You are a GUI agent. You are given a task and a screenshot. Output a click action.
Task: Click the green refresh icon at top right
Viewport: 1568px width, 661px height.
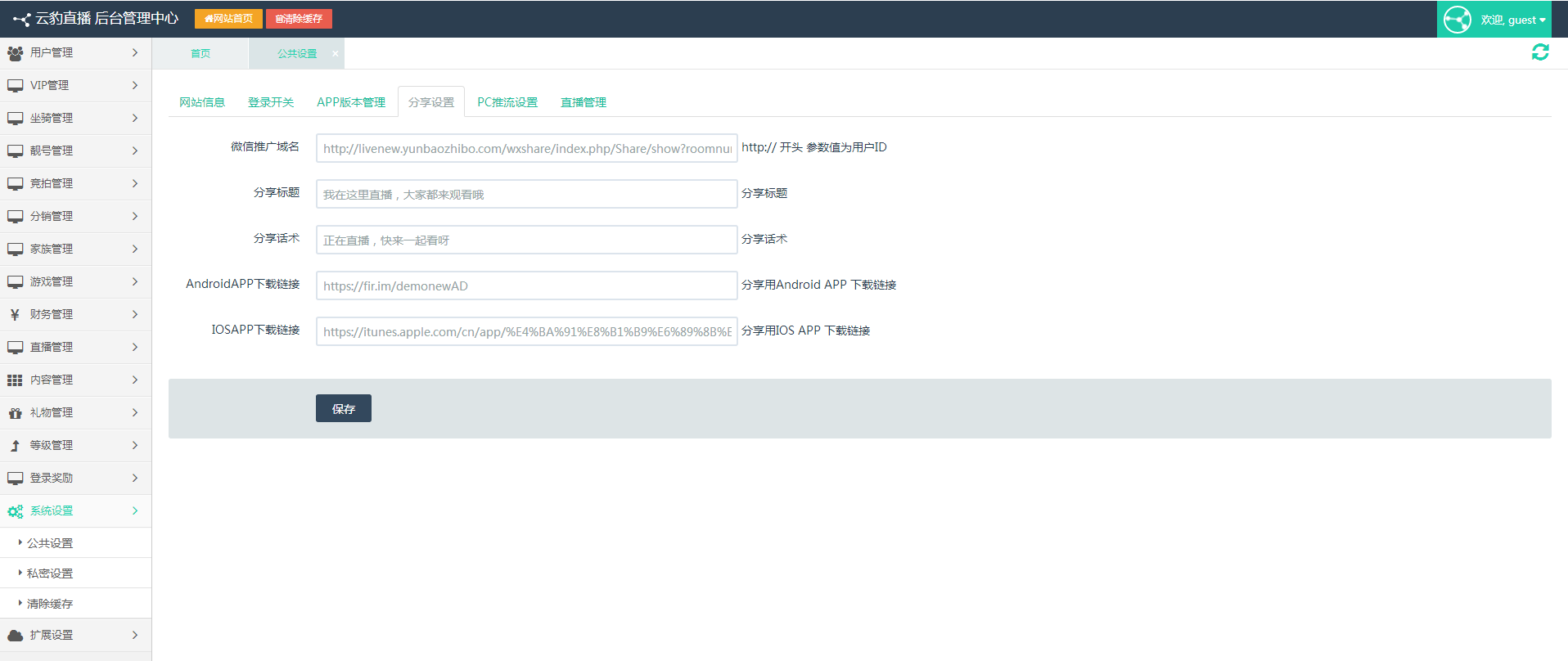(x=1540, y=52)
